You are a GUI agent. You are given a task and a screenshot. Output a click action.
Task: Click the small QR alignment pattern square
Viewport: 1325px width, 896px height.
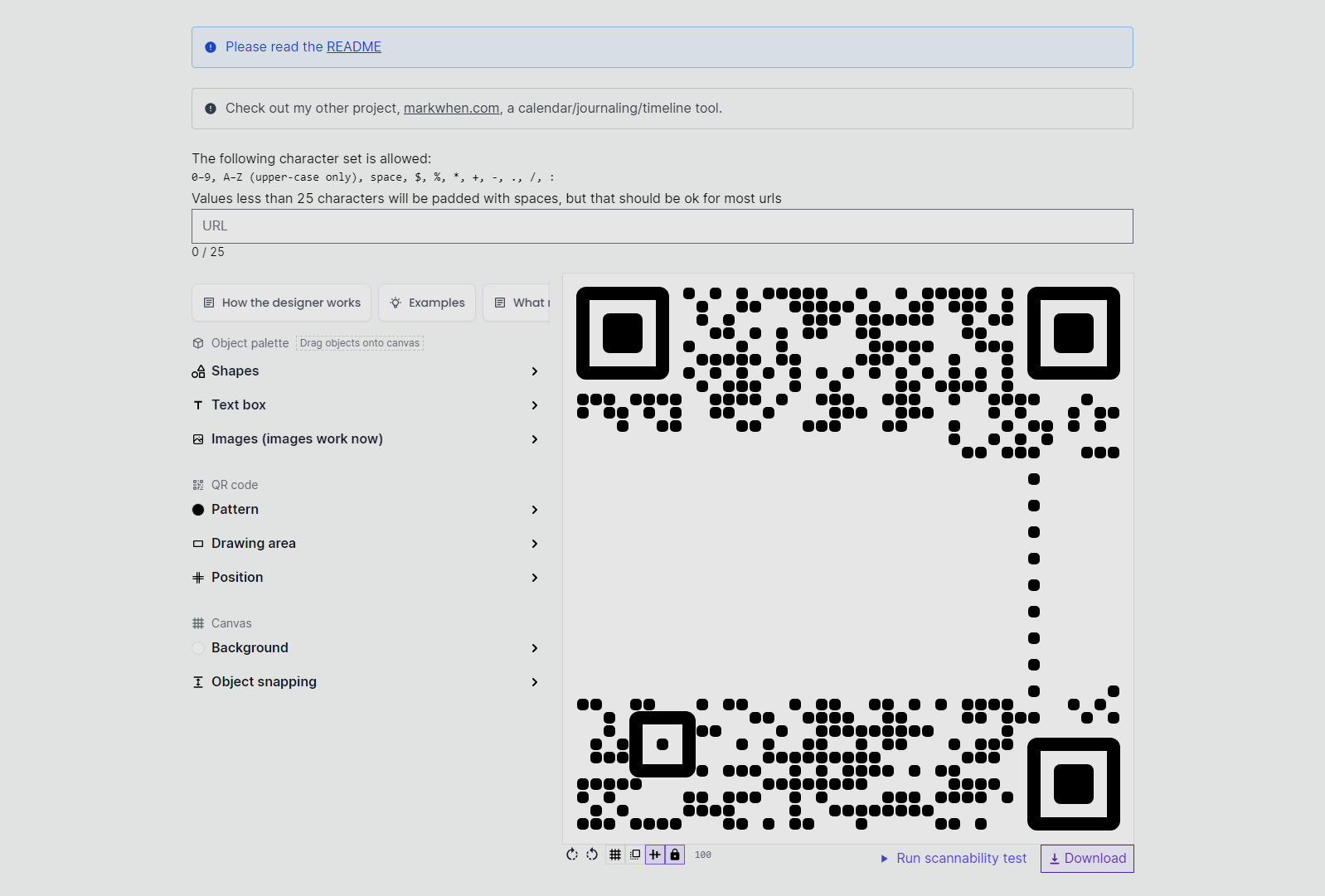(662, 744)
